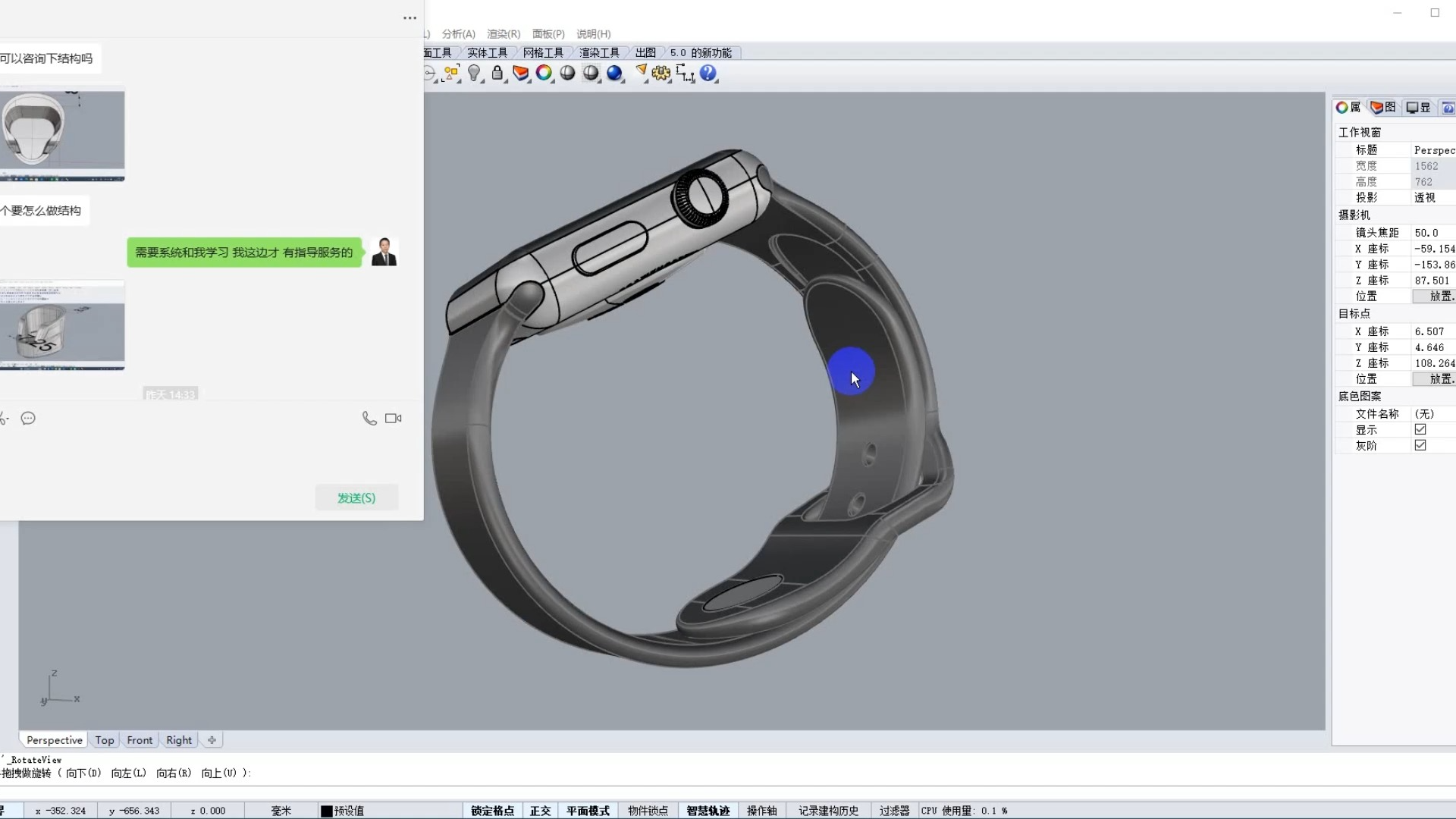
Task: Toggle the material preview render icon
Action: [x=615, y=72]
